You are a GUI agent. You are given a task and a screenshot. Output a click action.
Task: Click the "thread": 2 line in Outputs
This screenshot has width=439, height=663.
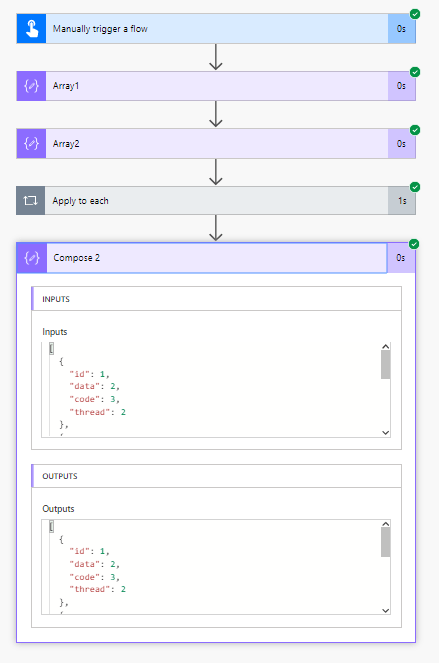point(98,589)
